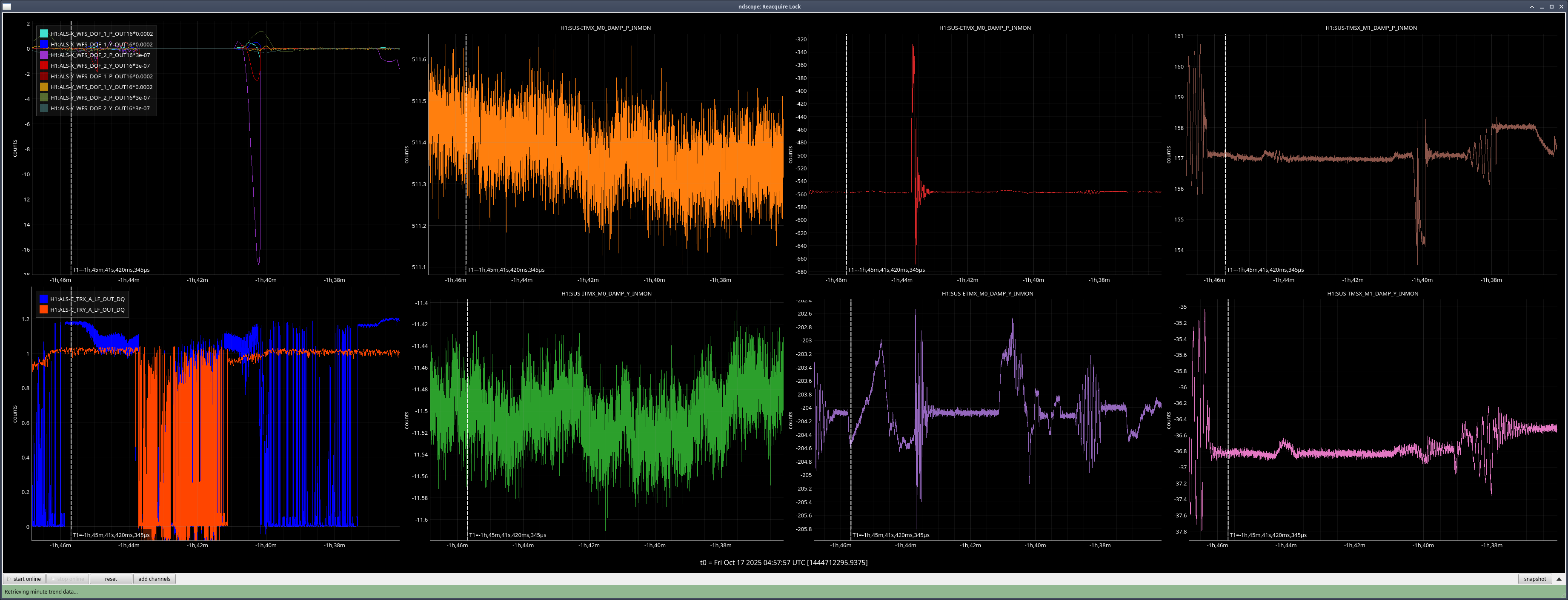The width and height of the screenshot is (1568, 600).
Task: Shade the window with the title bar up-arrow
Action: pyautogui.click(x=1531, y=7)
